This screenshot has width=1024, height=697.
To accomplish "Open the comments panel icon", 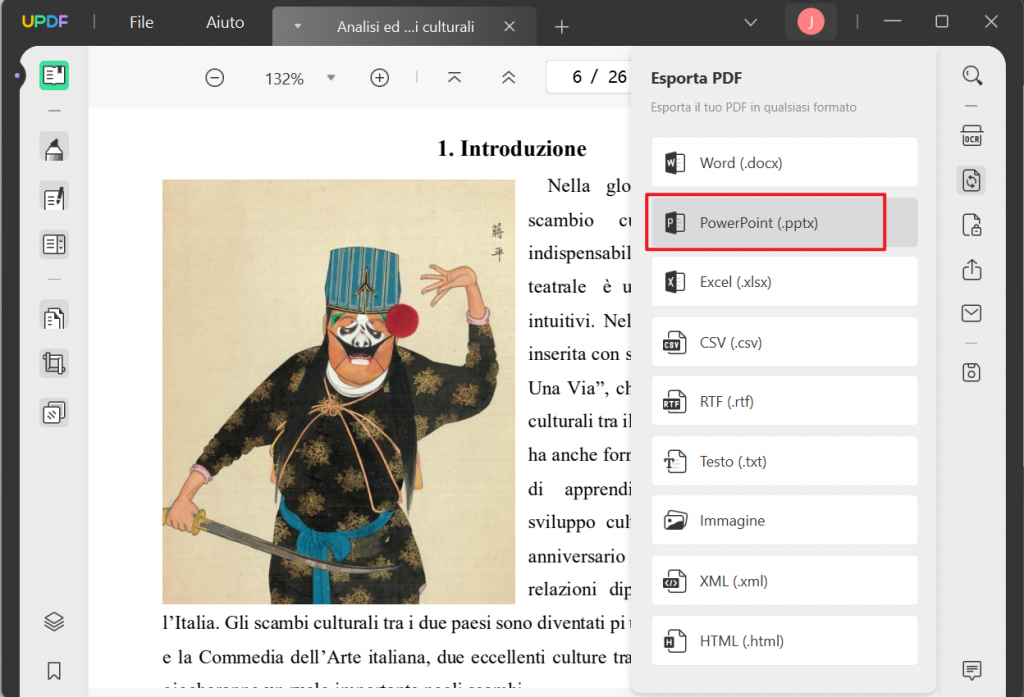I will (x=972, y=670).
